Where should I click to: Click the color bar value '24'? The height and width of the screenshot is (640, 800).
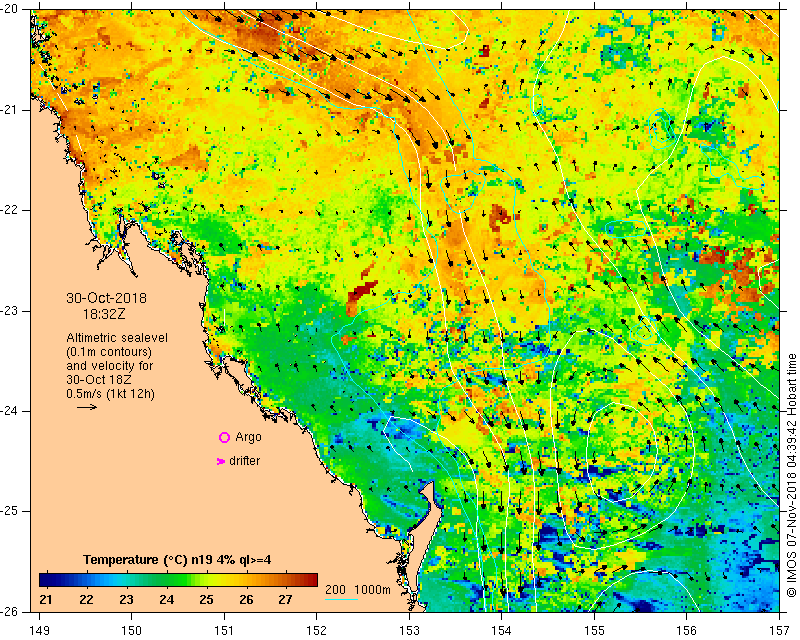[x=166, y=599]
